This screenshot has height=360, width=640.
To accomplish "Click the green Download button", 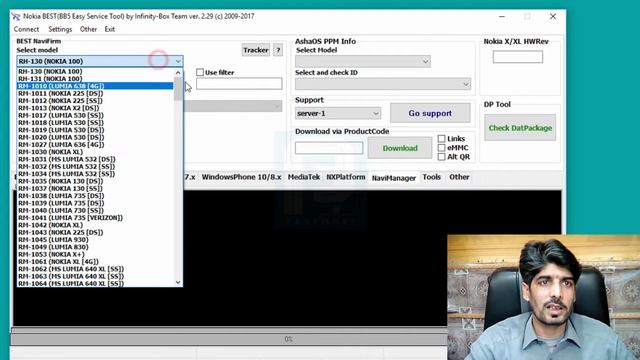I will (x=400, y=148).
